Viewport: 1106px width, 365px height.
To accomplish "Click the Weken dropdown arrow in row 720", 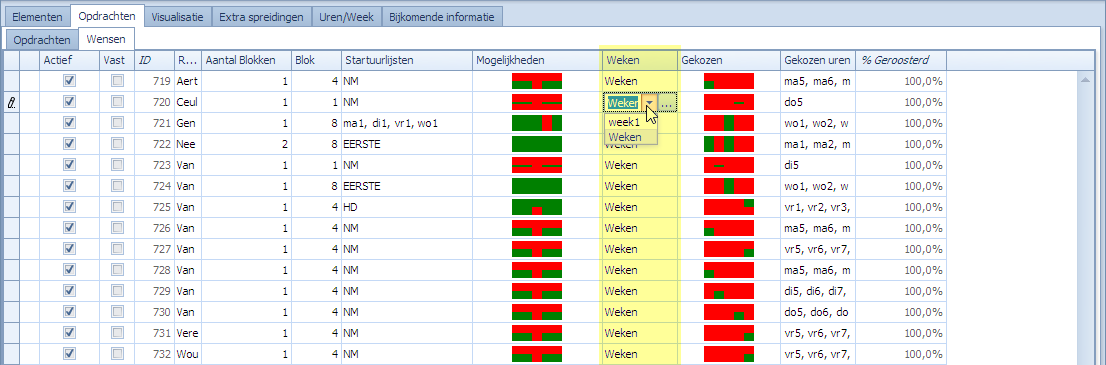I will click(649, 102).
